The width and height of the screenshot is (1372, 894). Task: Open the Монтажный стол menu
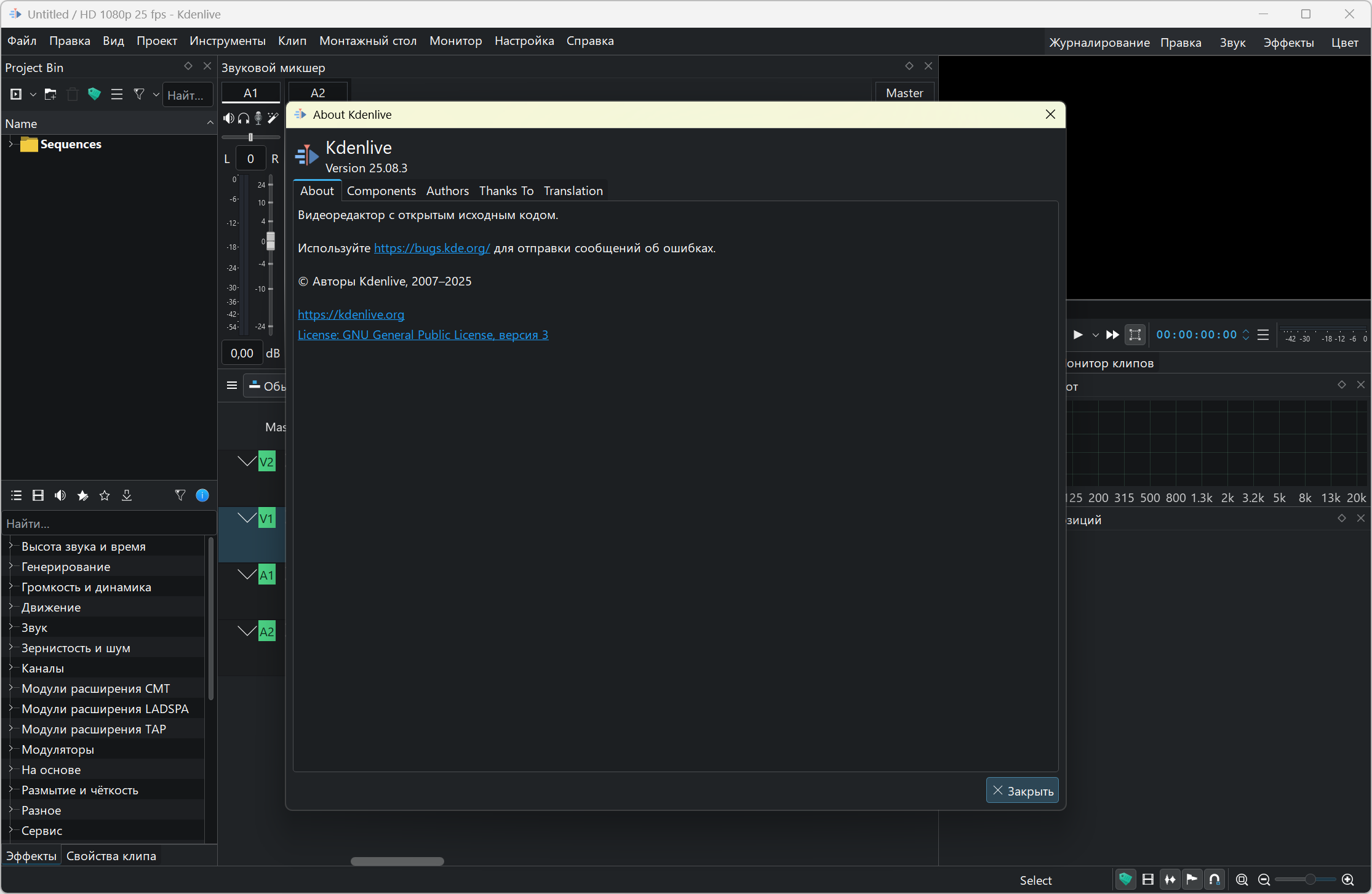coord(367,41)
